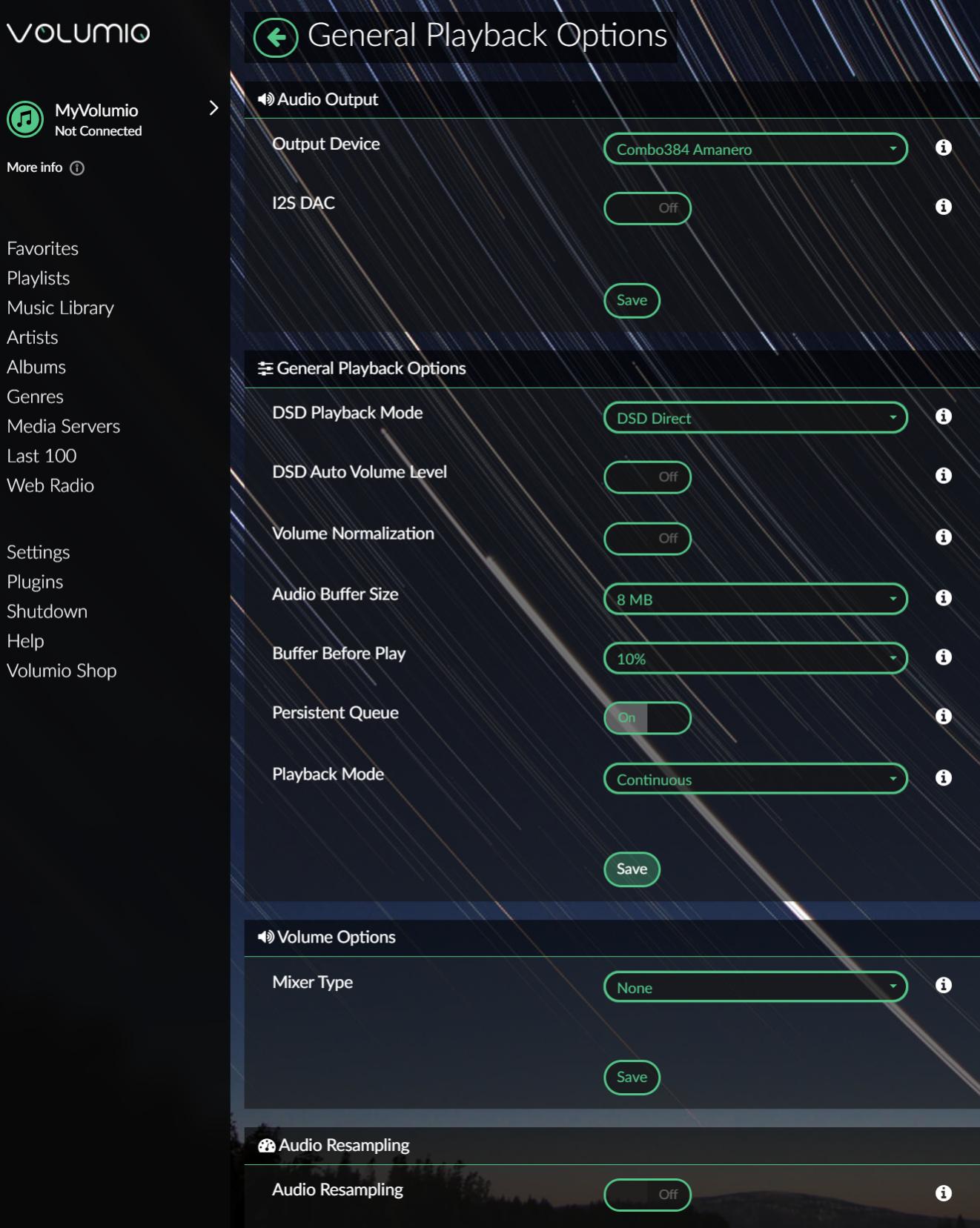
Task: Click the Audio Resampling gauge icon
Action: [x=266, y=1146]
